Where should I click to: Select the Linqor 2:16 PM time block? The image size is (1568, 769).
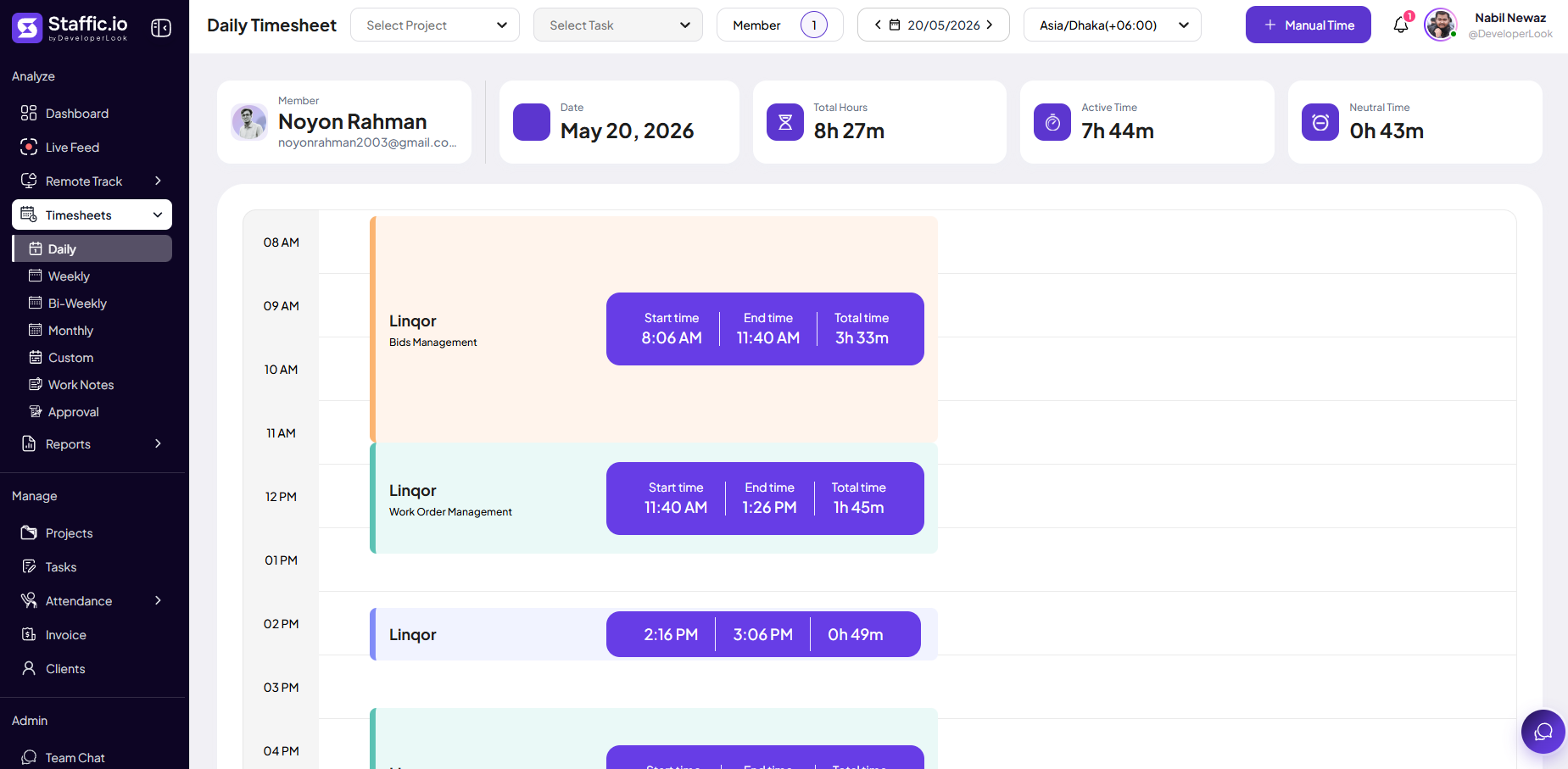pyautogui.click(x=654, y=634)
